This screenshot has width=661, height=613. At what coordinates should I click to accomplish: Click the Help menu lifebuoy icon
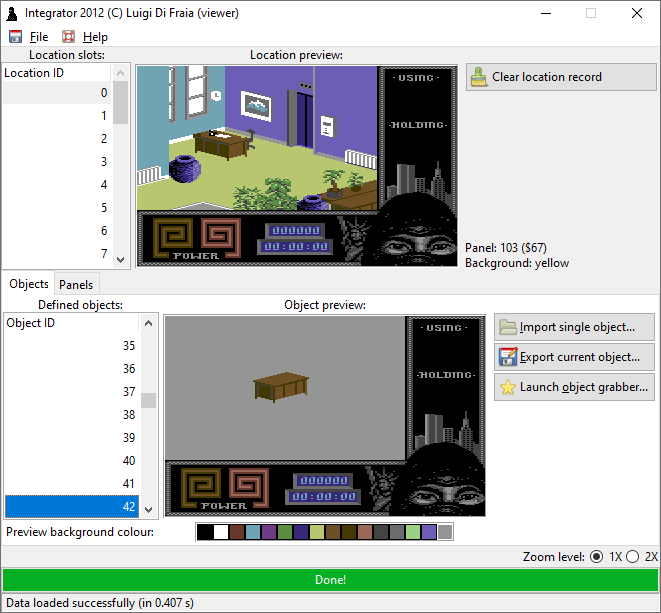(68, 37)
